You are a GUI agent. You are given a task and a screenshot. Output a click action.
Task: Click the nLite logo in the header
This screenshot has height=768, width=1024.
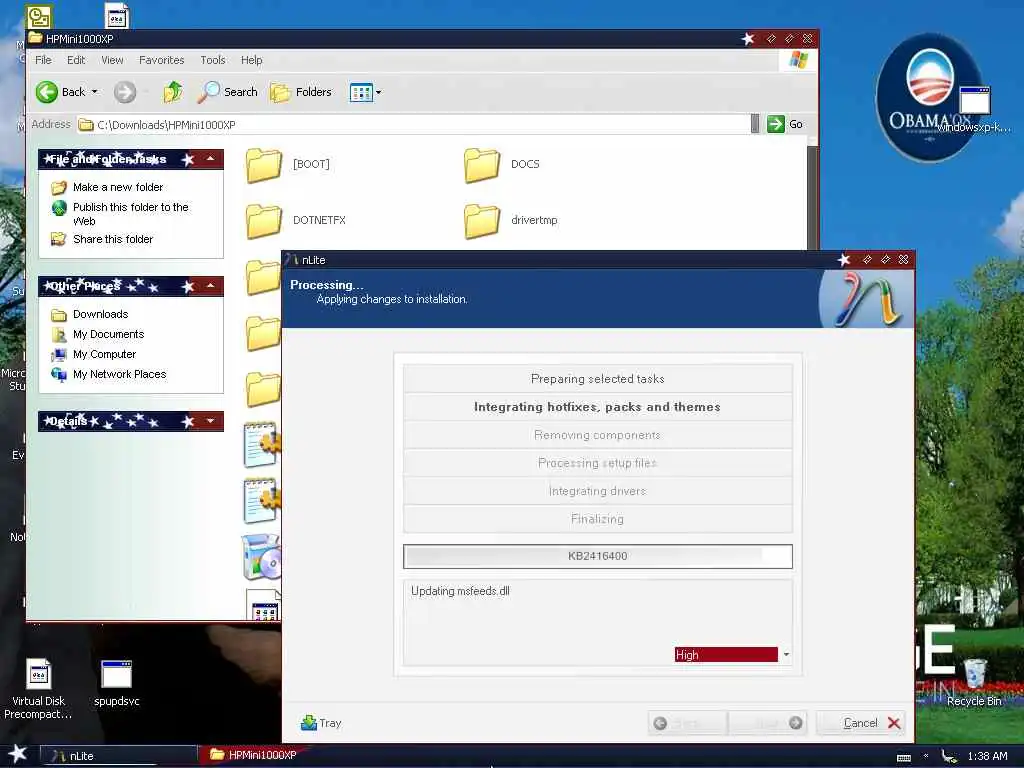pyautogui.click(x=866, y=300)
